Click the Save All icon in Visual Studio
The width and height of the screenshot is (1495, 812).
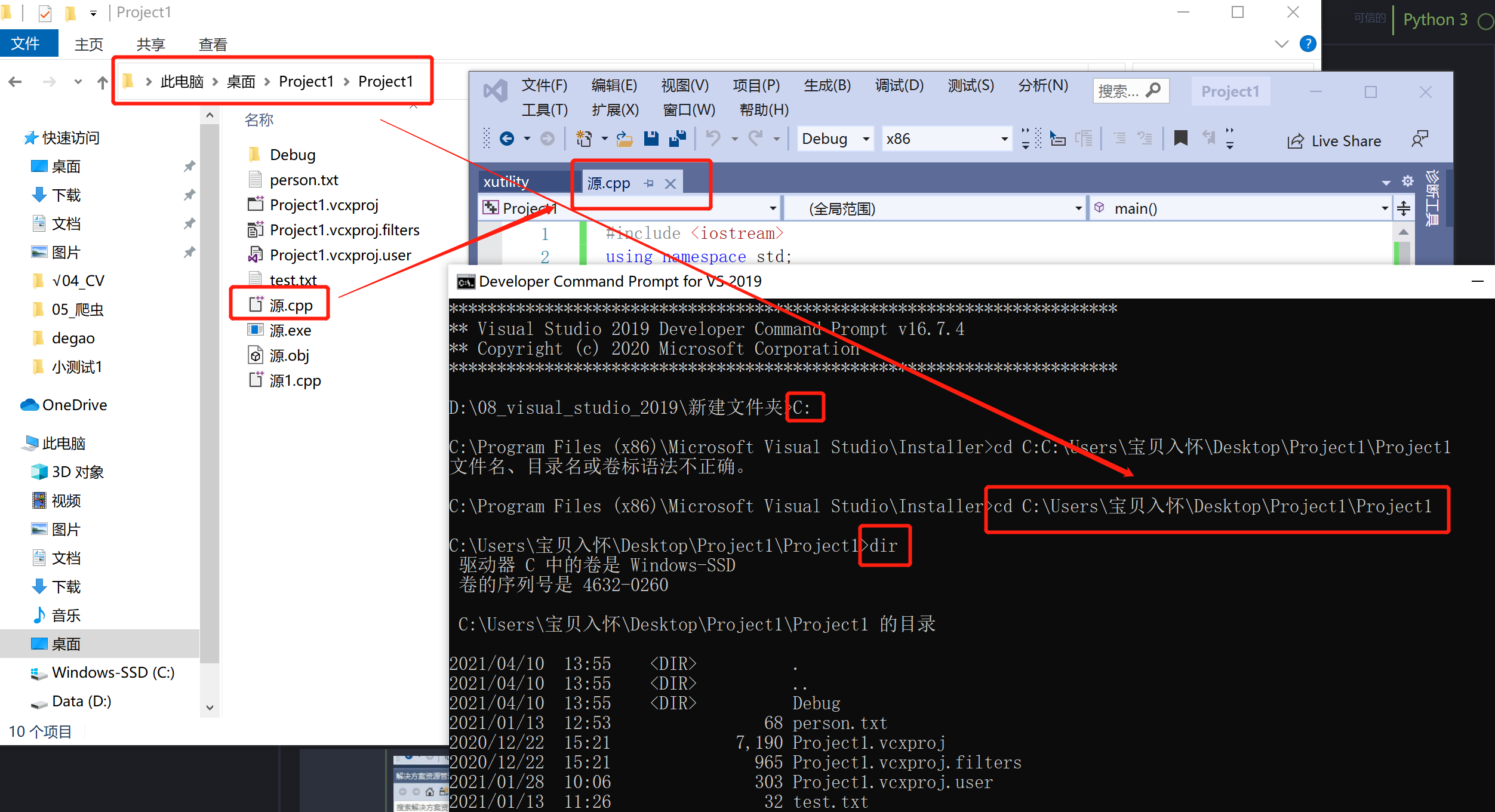(x=678, y=139)
